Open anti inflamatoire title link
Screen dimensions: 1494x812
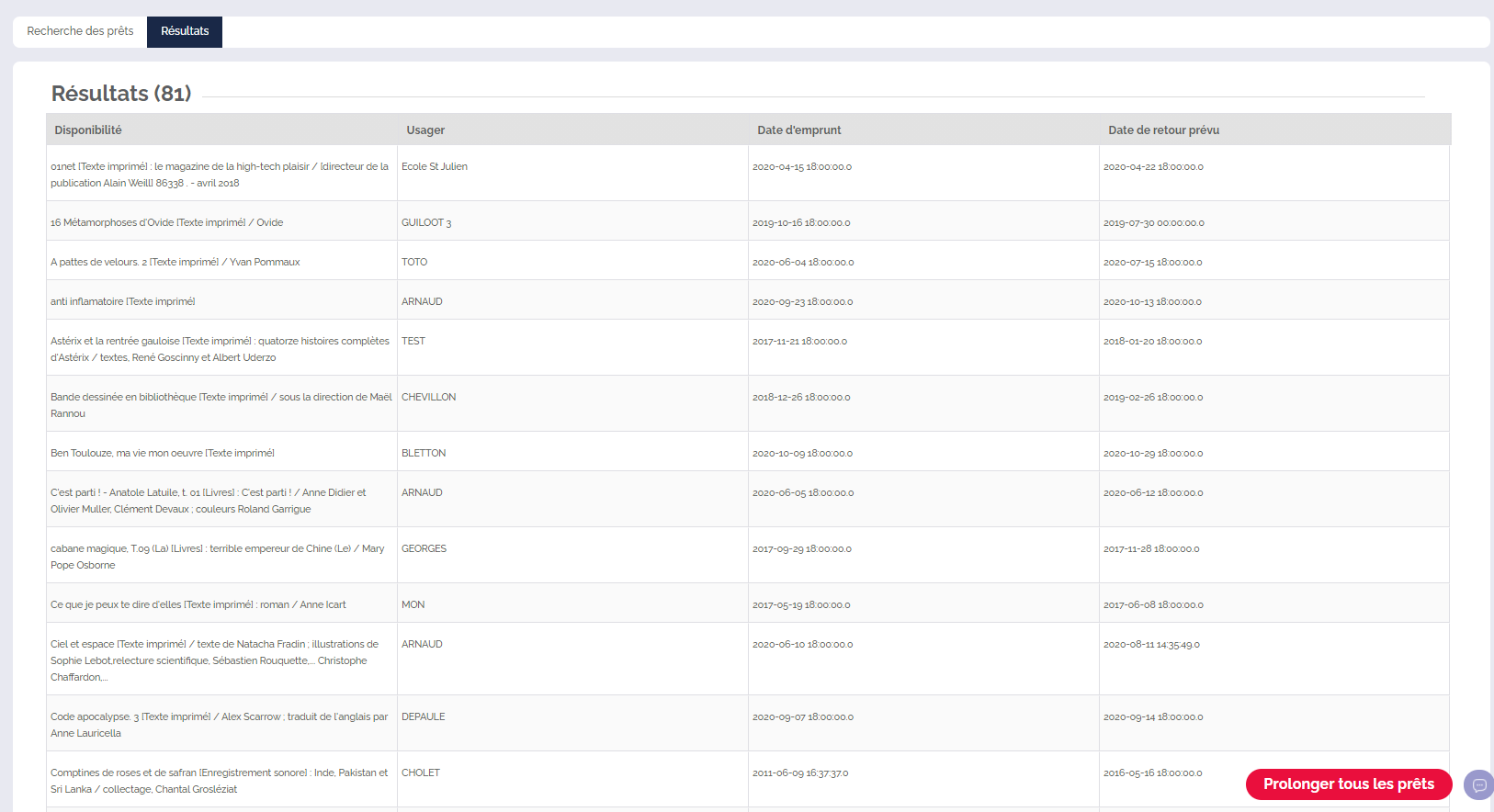pos(122,301)
